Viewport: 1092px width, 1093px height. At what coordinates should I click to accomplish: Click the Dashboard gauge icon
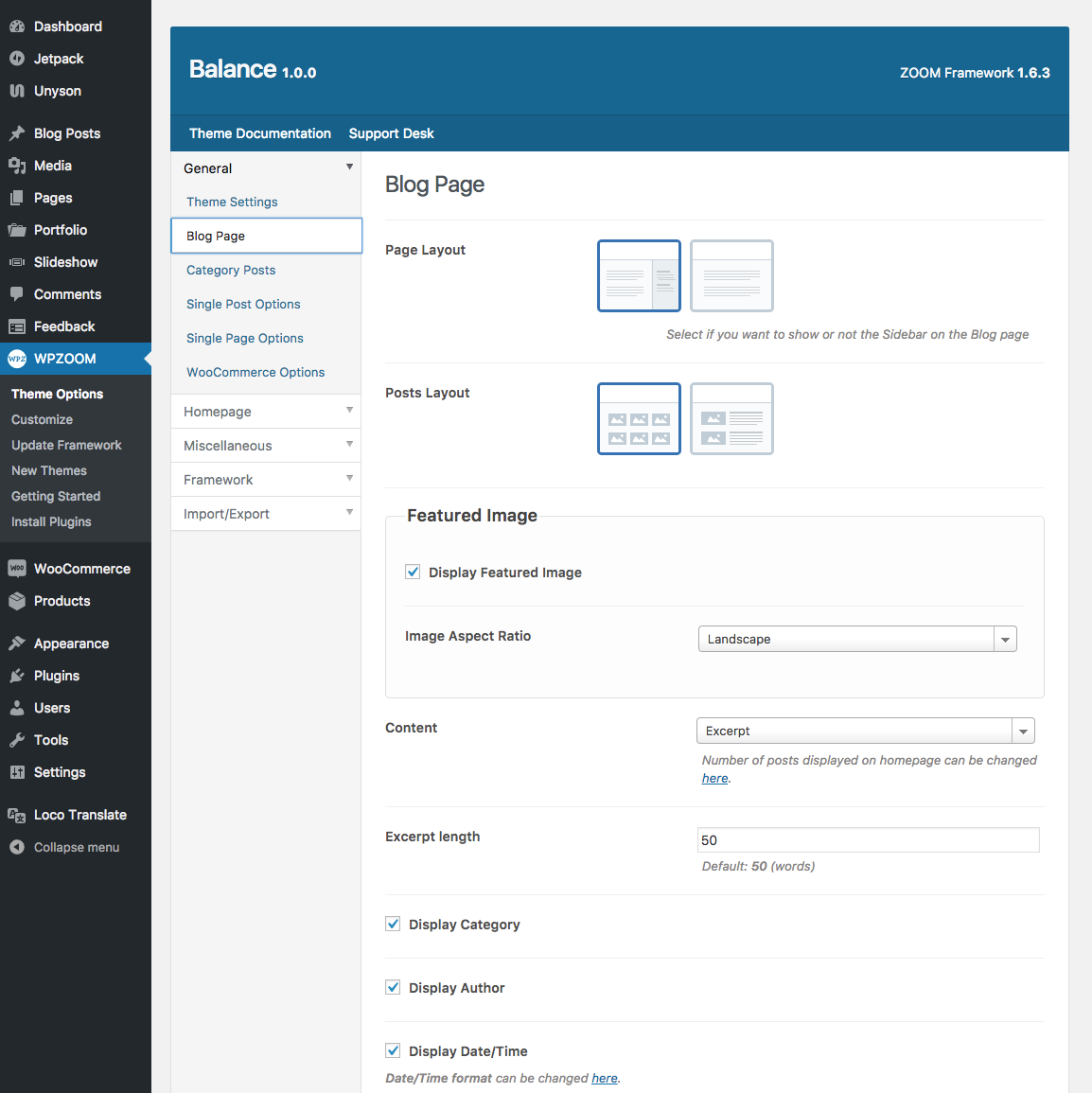17,26
